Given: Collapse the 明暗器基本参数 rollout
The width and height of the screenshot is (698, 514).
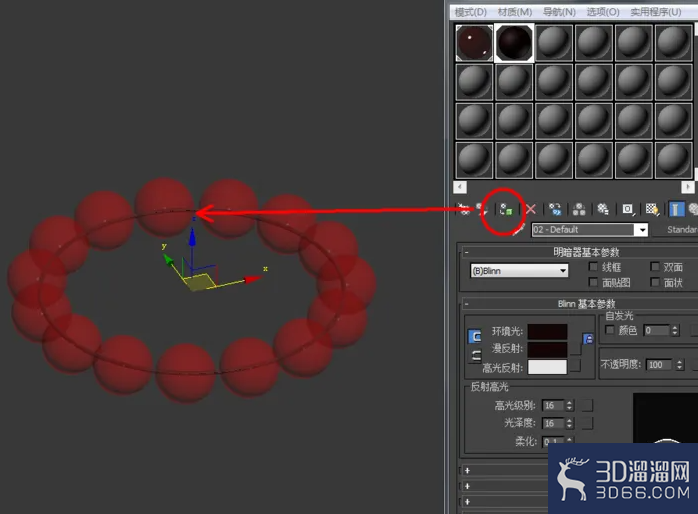Looking at the screenshot, I should [x=467, y=253].
